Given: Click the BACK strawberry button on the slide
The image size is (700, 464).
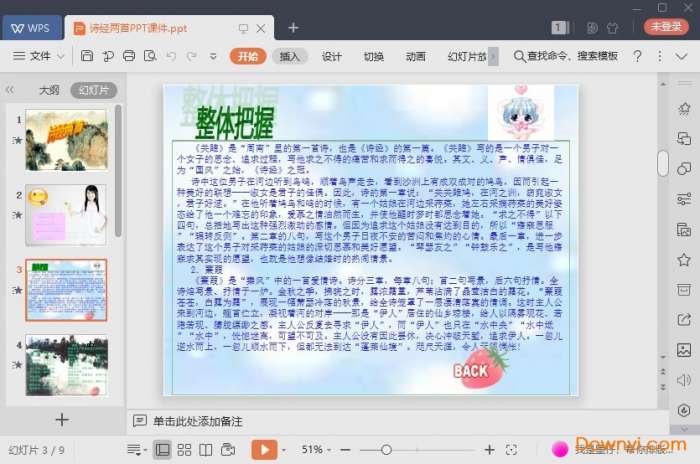Looking at the screenshot, I should tap(480, 368).
